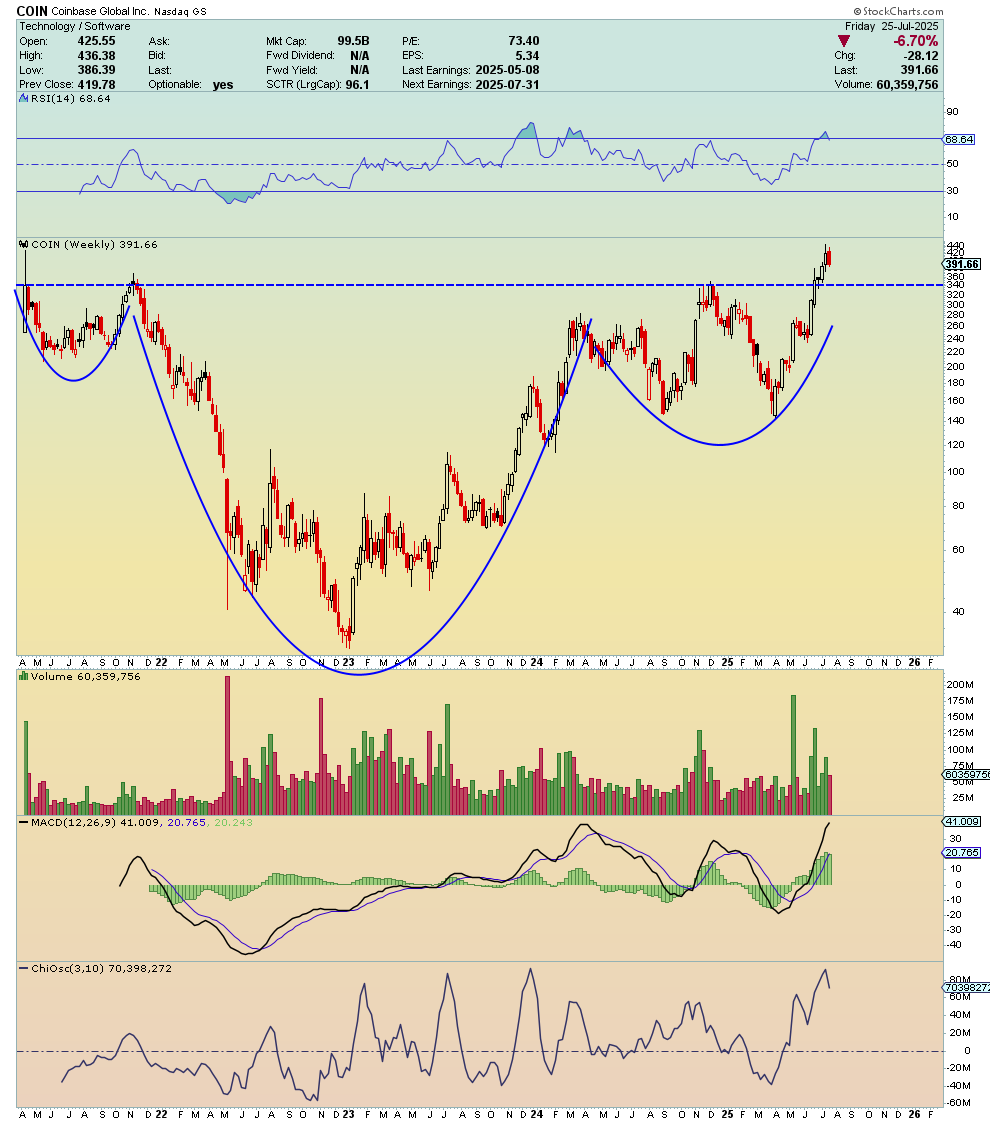Viewport: 990px width, 1124px height.
Task: Click the tallest red volume bar in Volume panel
Action: click(227, 746)
